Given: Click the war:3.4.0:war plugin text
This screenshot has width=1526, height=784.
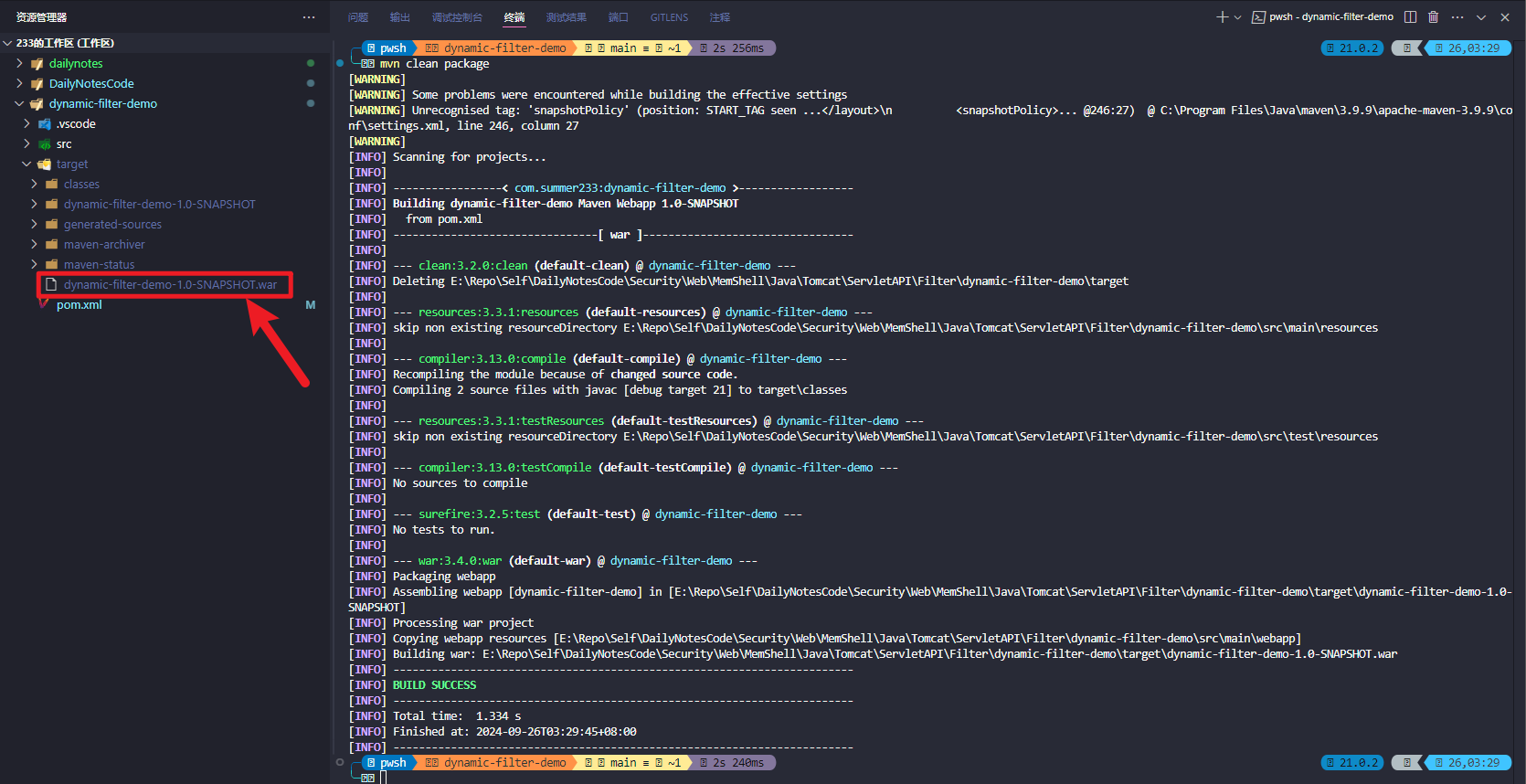Looking at the screenshot, I should click(x=460, y=560).
